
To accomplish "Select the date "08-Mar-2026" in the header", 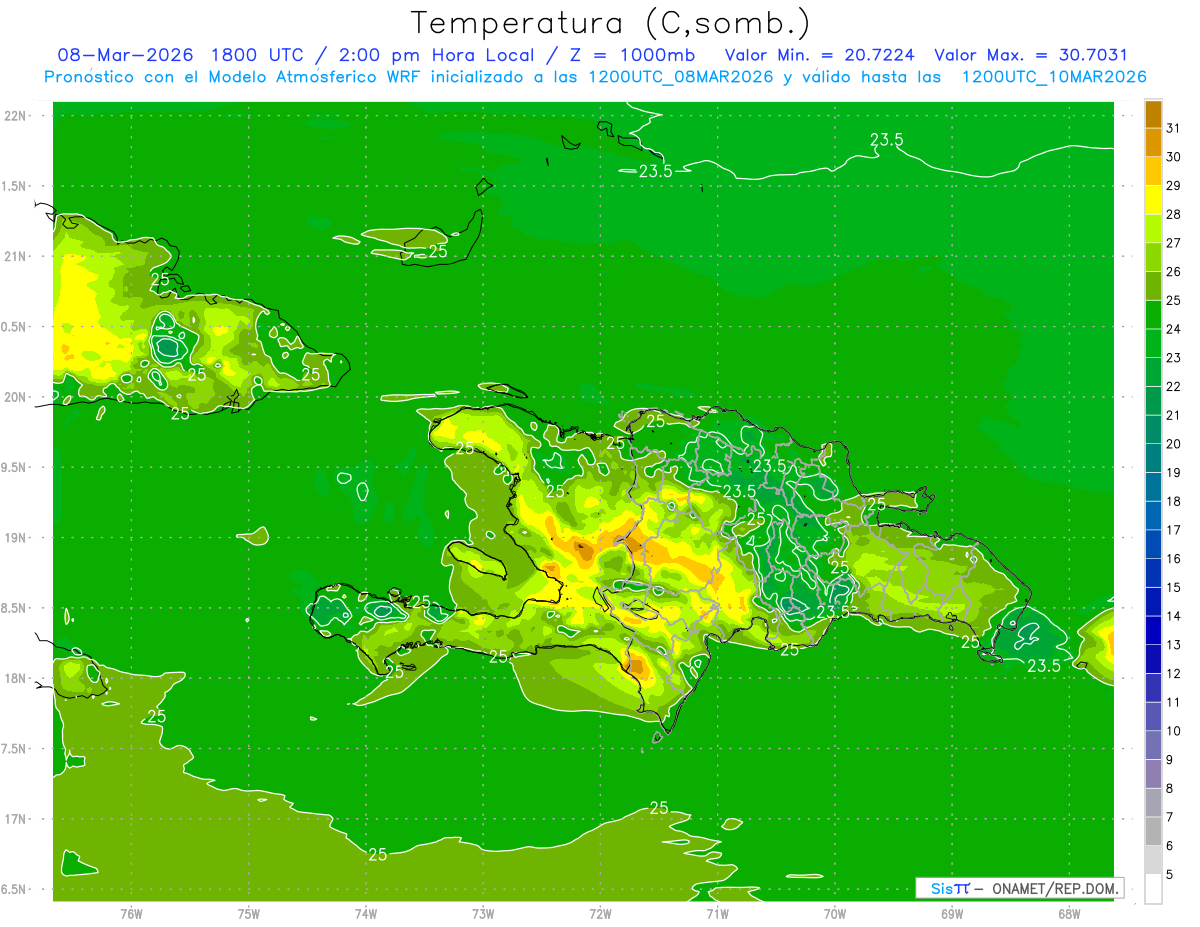I will [x=126, y=55].
